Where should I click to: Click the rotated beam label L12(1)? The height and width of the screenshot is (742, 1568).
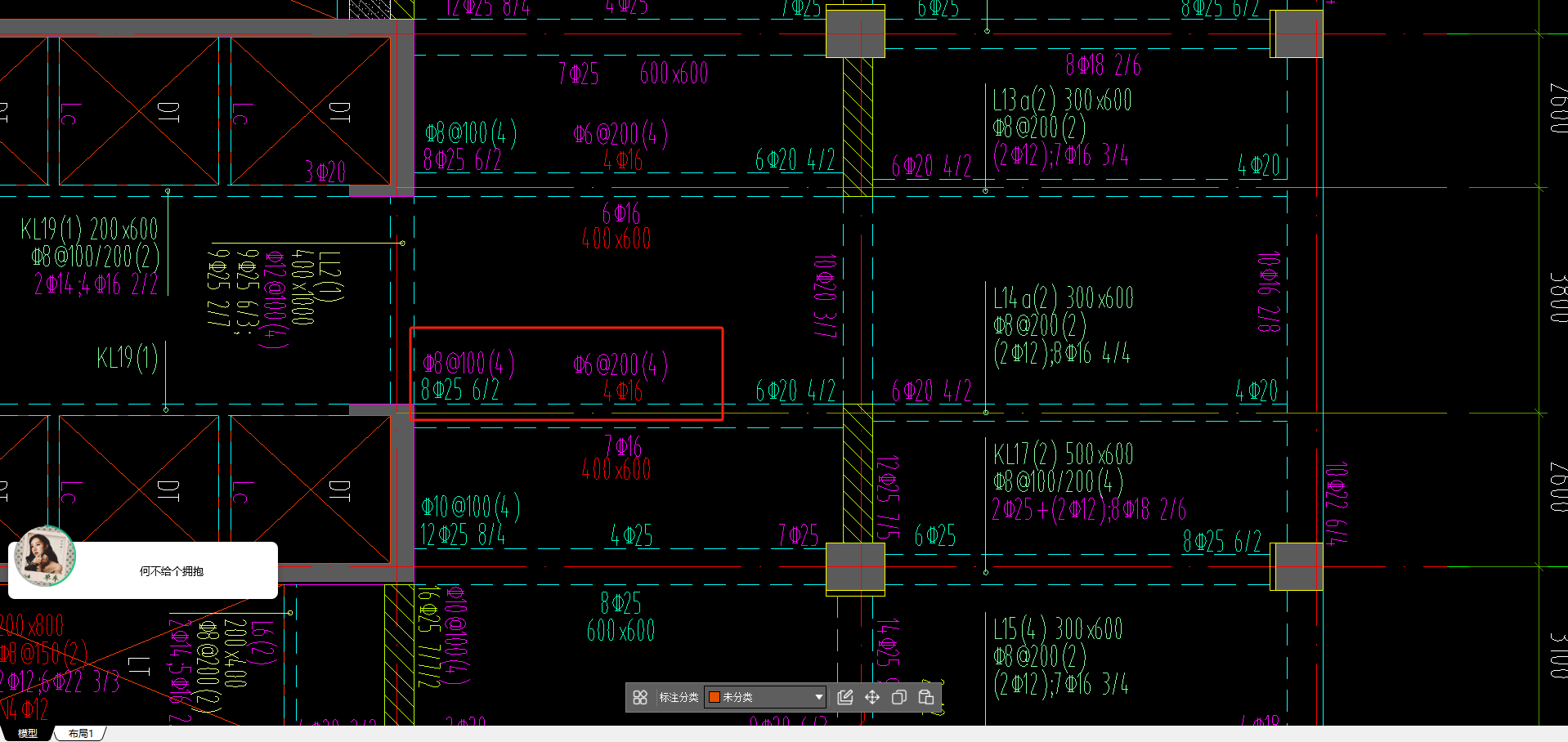pos(330,276)
